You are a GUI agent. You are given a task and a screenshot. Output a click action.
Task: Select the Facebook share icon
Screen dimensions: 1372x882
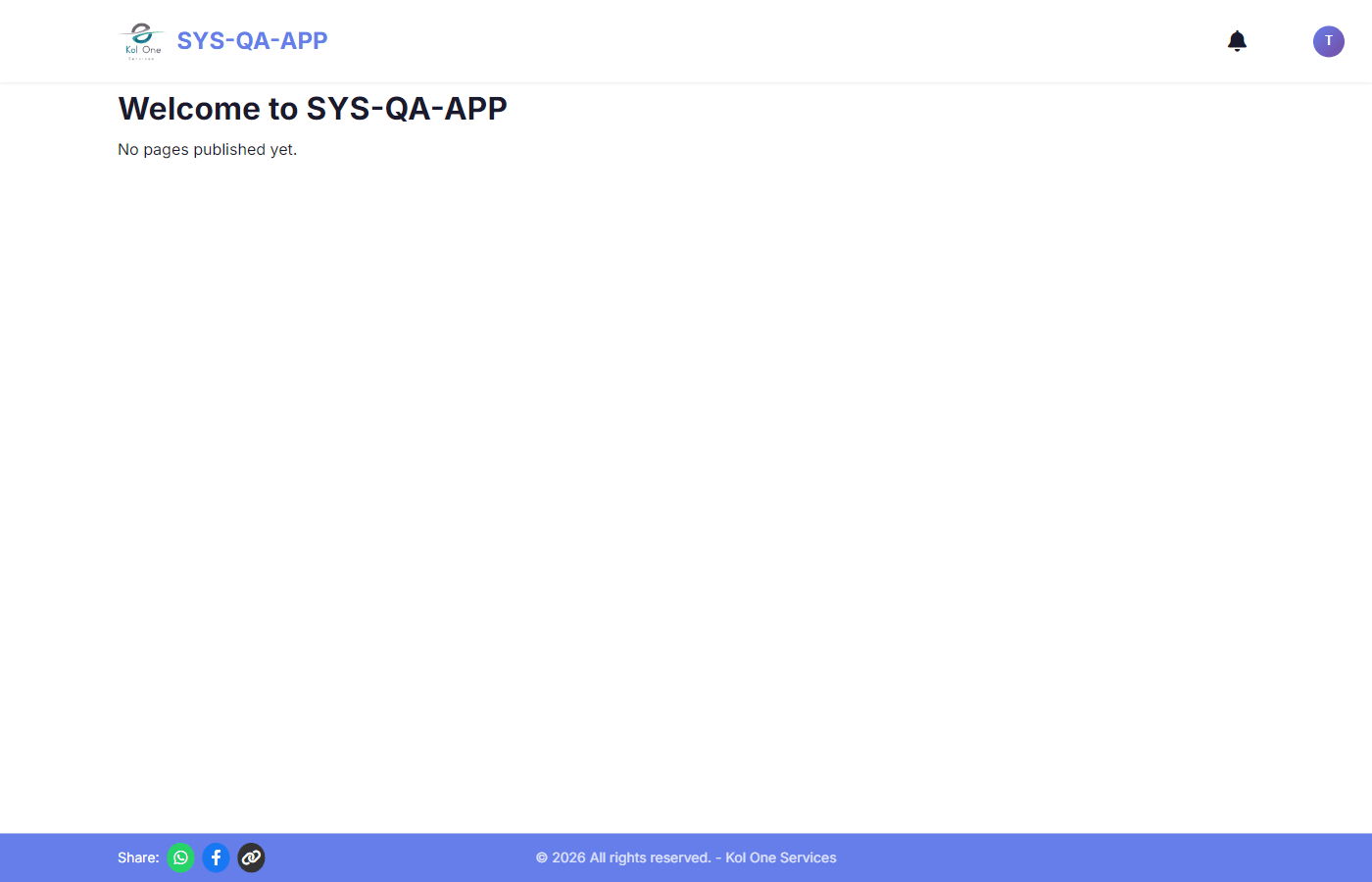[216, 857]
